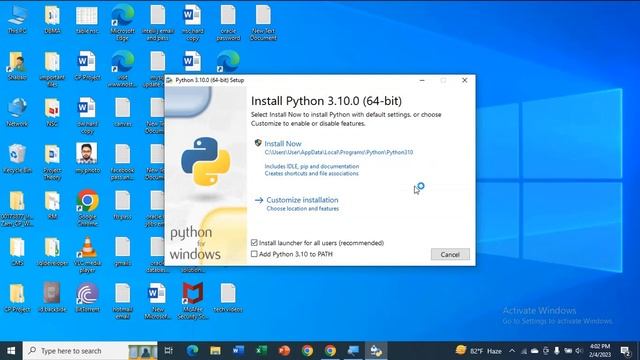
Task: Select Microsoft Edge desktop shortcut
Action: (x=122, y=22)
